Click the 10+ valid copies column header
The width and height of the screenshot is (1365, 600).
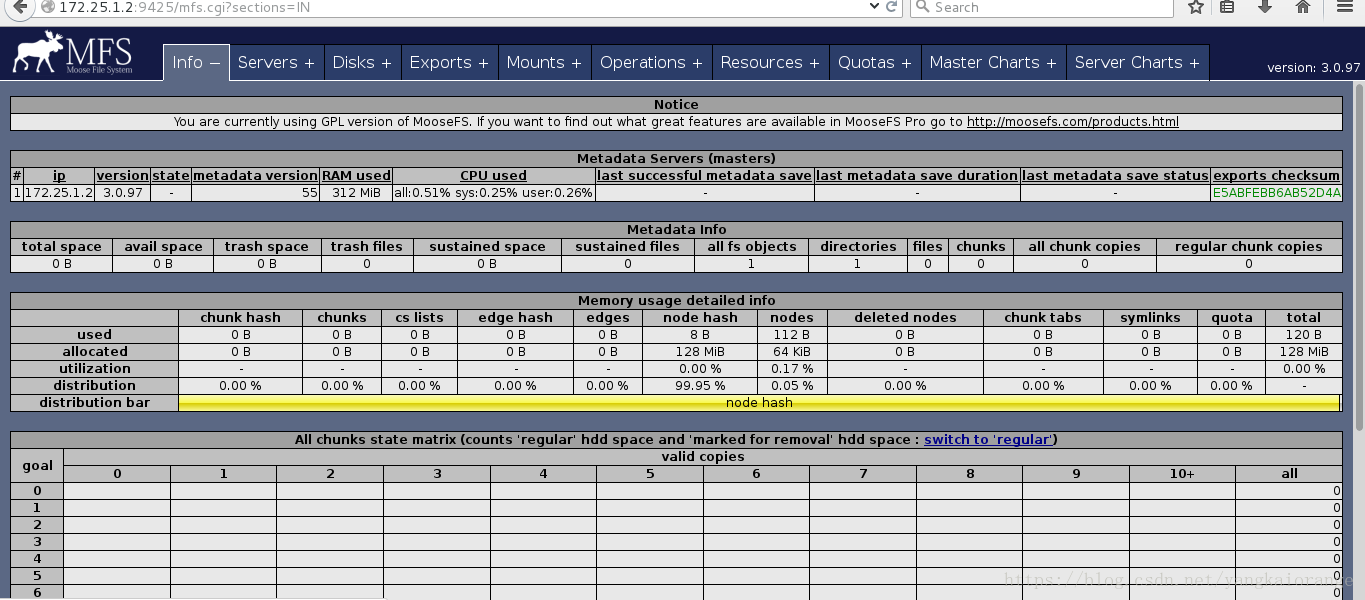1182,473
